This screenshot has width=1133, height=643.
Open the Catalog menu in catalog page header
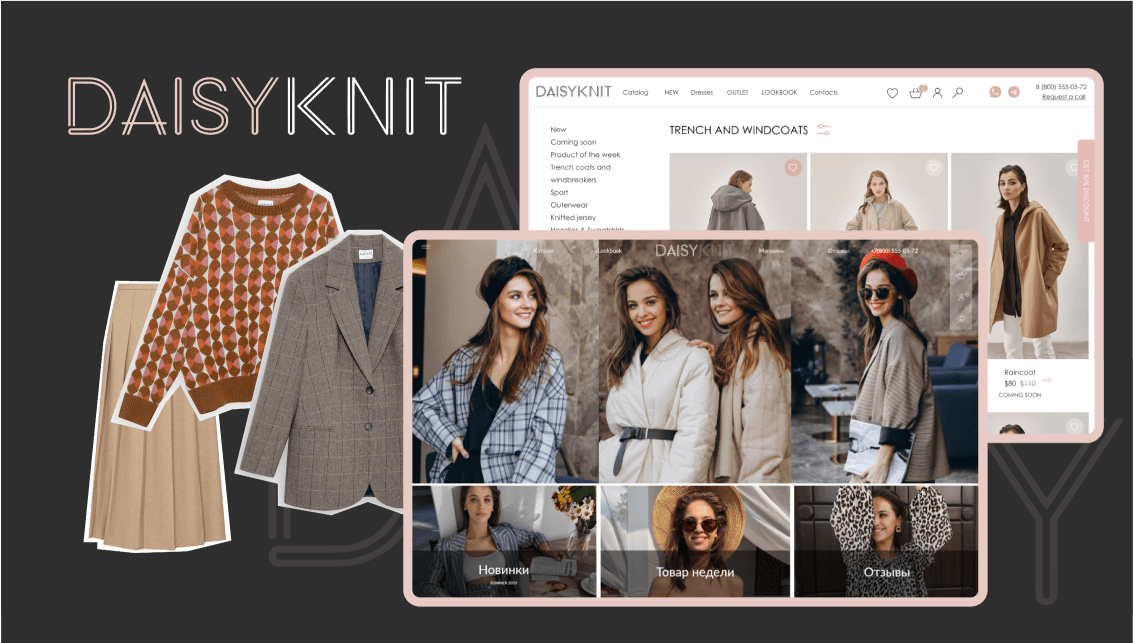pos(635,92)
